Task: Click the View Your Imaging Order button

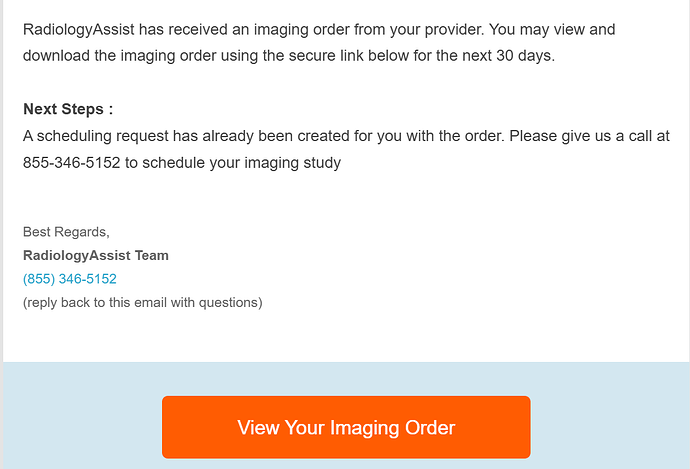Action: (346, 427)
